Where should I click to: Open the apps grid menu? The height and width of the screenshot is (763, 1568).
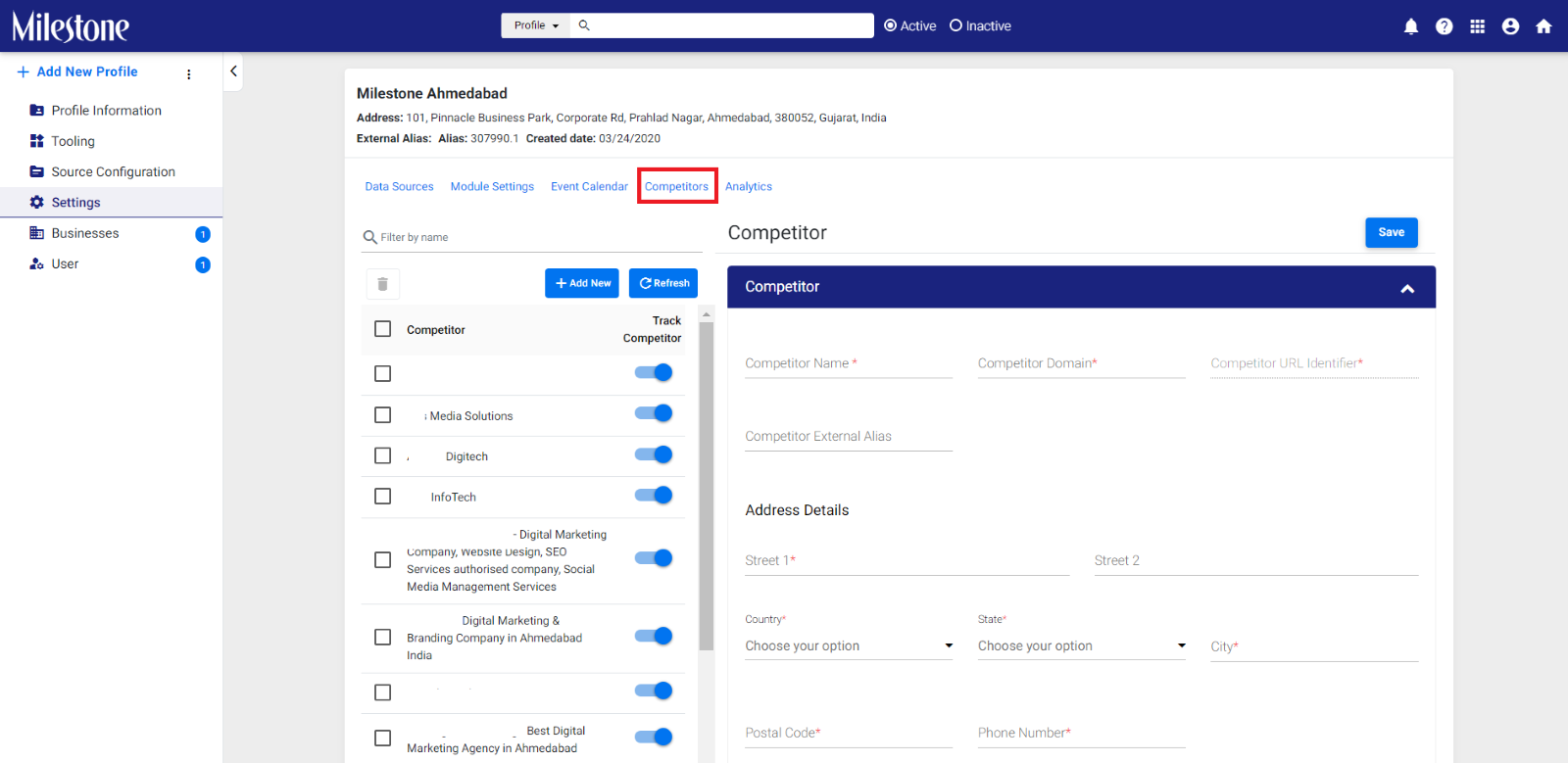coord(1478,26)
